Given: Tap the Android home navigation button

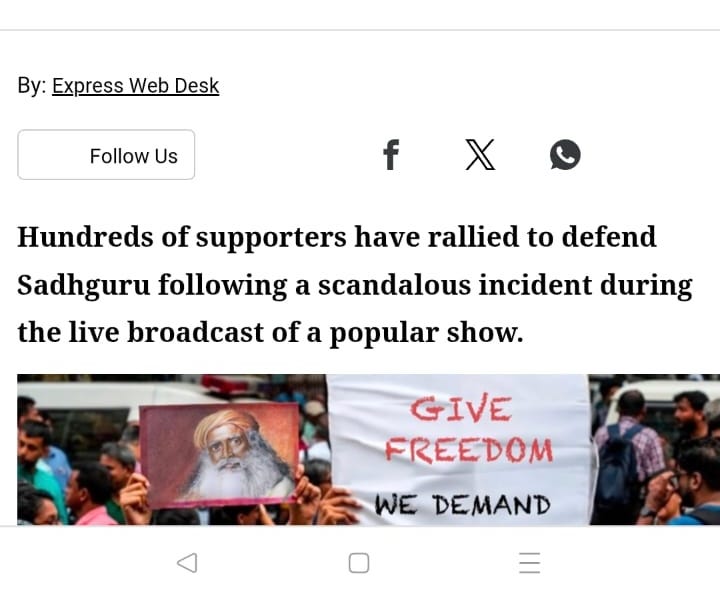Looking at the screenshot, I should [x=359, y=563].
